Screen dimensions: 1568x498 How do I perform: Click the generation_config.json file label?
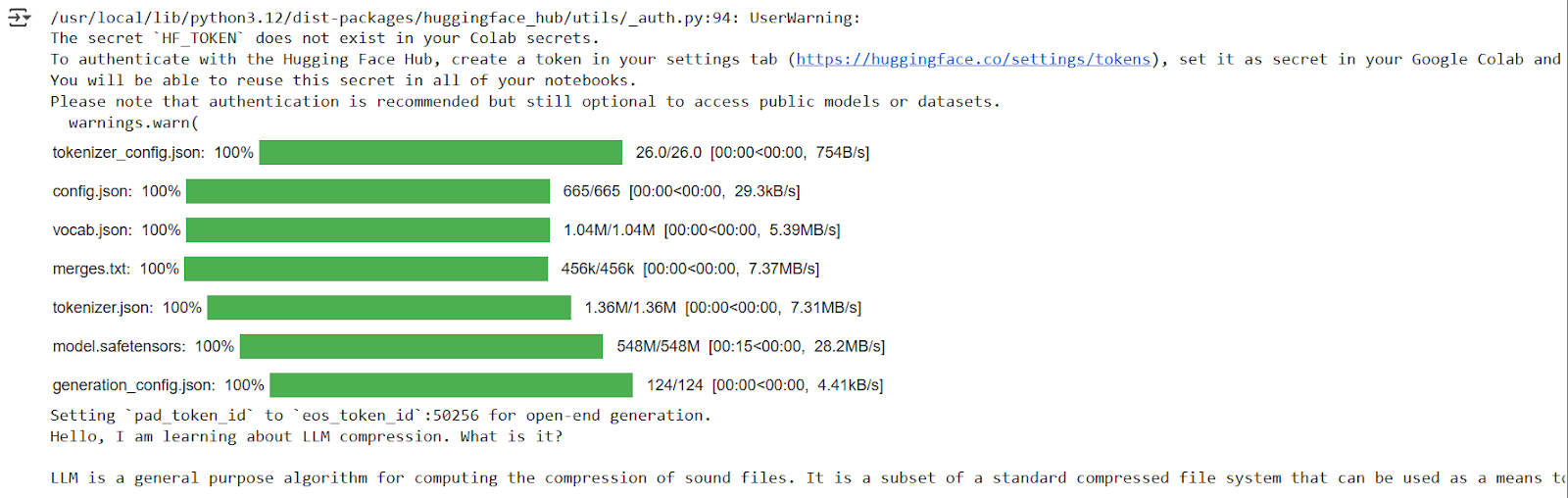133,385
